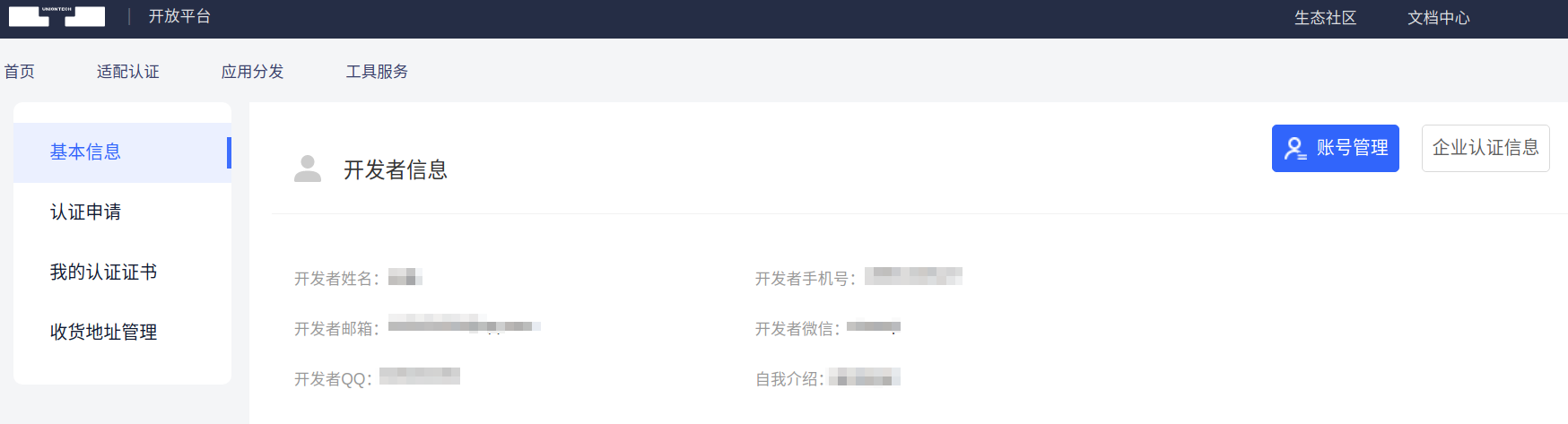Click the developer avatar icon
Screen dimensions: 1568x424
click(308, 169)
